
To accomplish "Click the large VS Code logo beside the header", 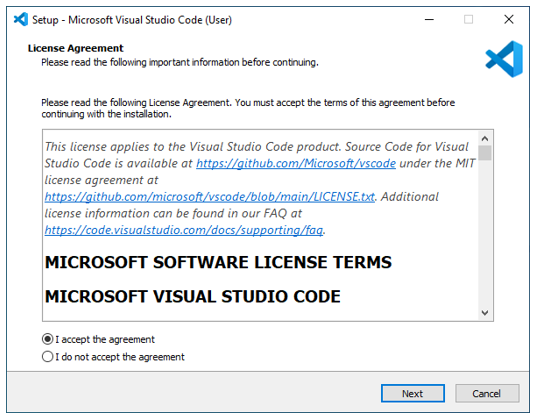I will 504,59.
